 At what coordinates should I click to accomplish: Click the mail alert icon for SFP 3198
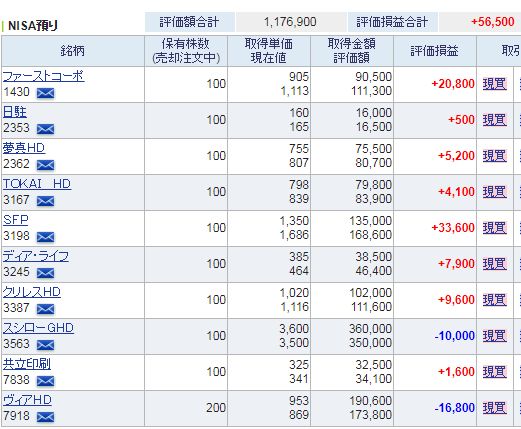coord(45,237)
